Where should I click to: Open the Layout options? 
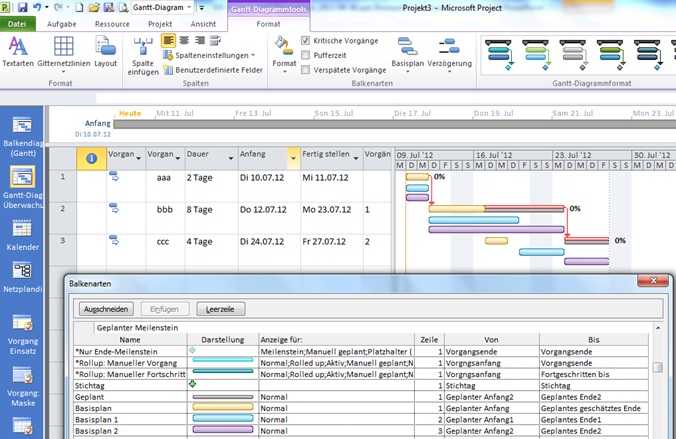click(x=105, y=52)
